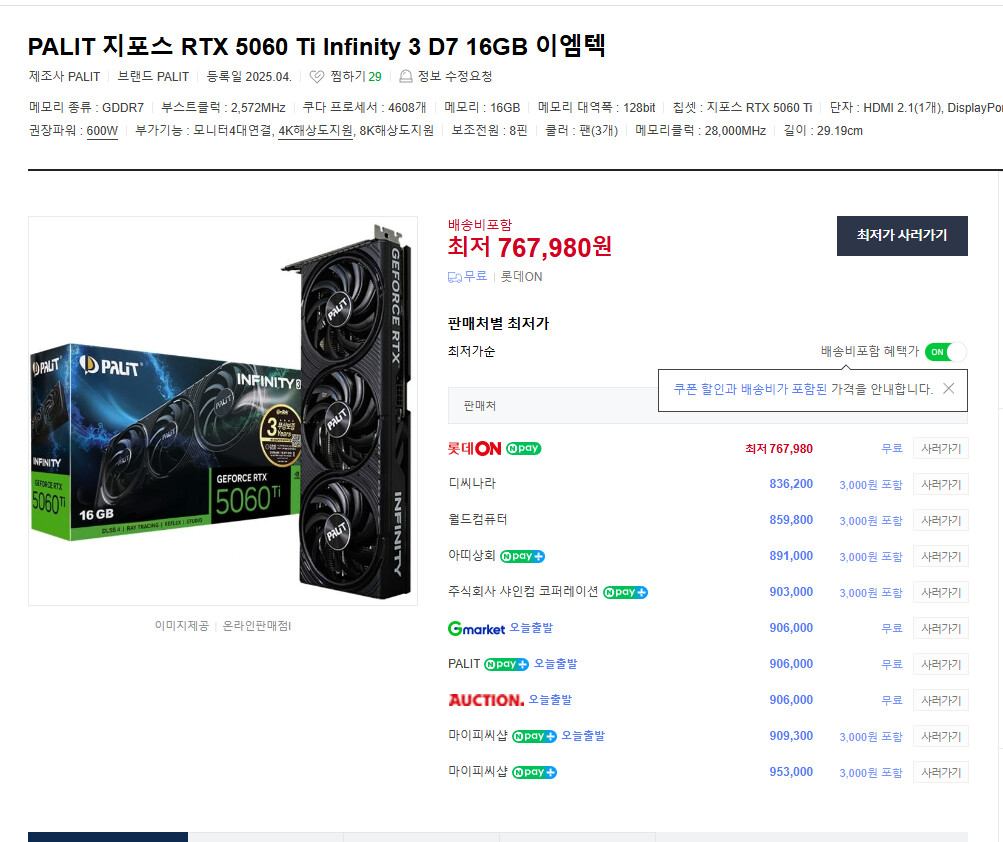1003x842 pixels.
Task: Click the bell icon for 정보 수정요청
Action: coord(406,77)
